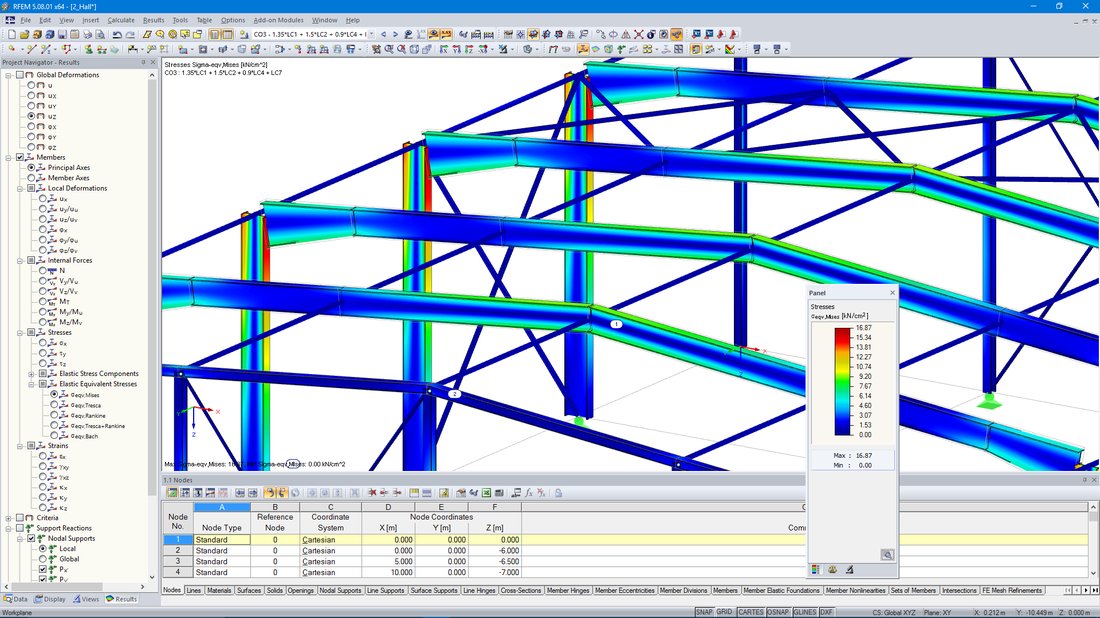Click the navigator toggle icon in toolbar
Image resolution: width=1100 pixels, height=618 pixels.
point(215,34)
